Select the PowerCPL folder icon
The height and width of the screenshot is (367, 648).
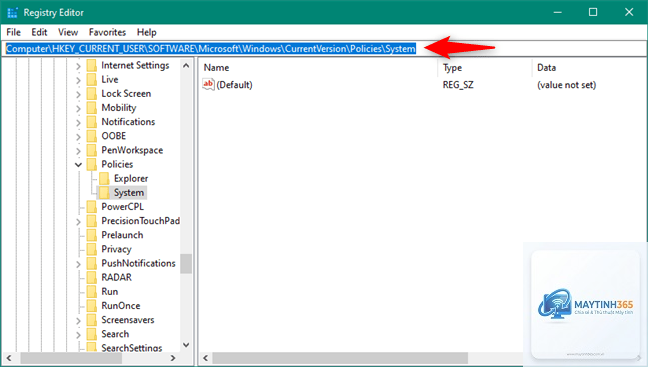92,207
